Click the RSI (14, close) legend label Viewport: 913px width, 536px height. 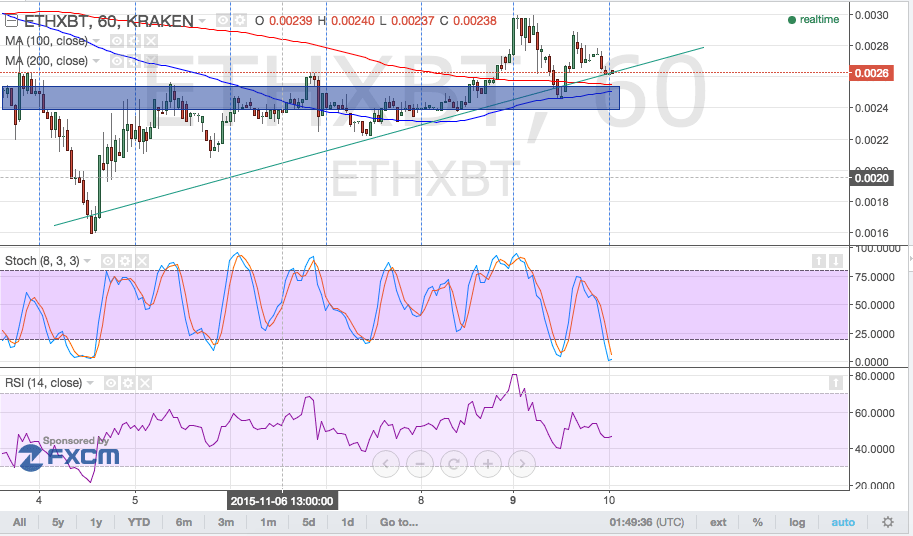(x=44, y=383)
